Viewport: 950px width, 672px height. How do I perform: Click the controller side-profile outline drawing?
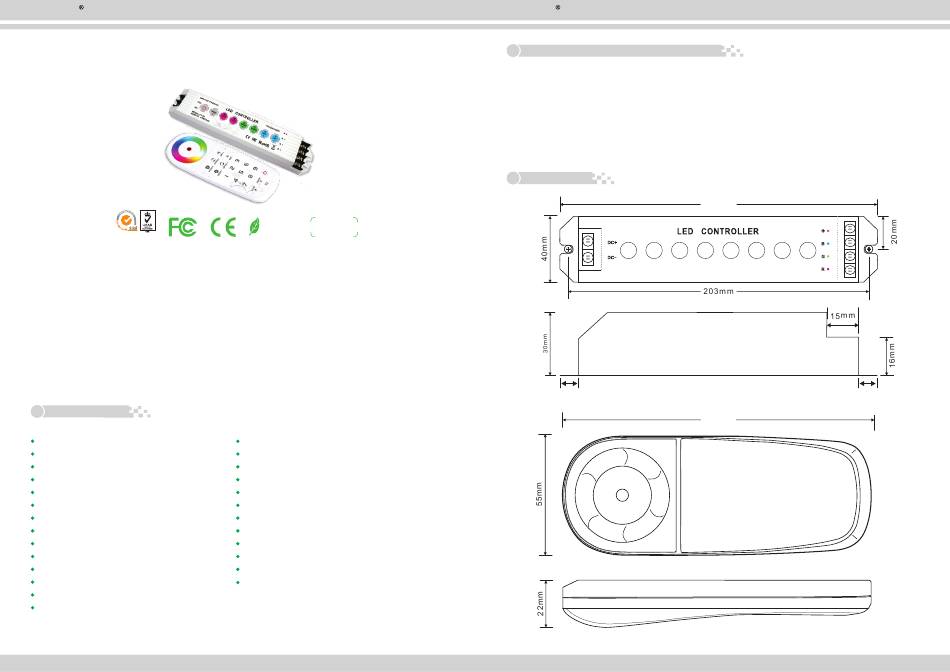(x=718, y=344)
